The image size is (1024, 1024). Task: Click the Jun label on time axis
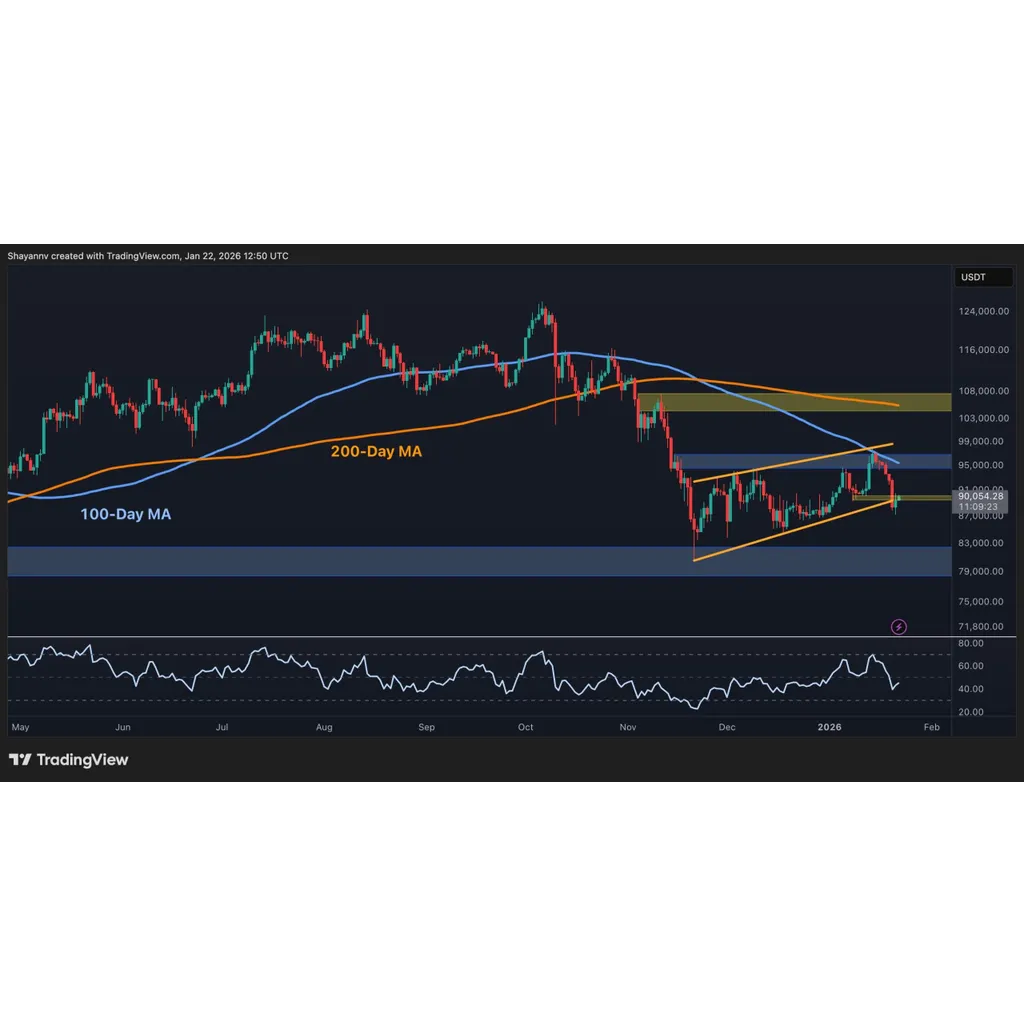coord(123,728)
